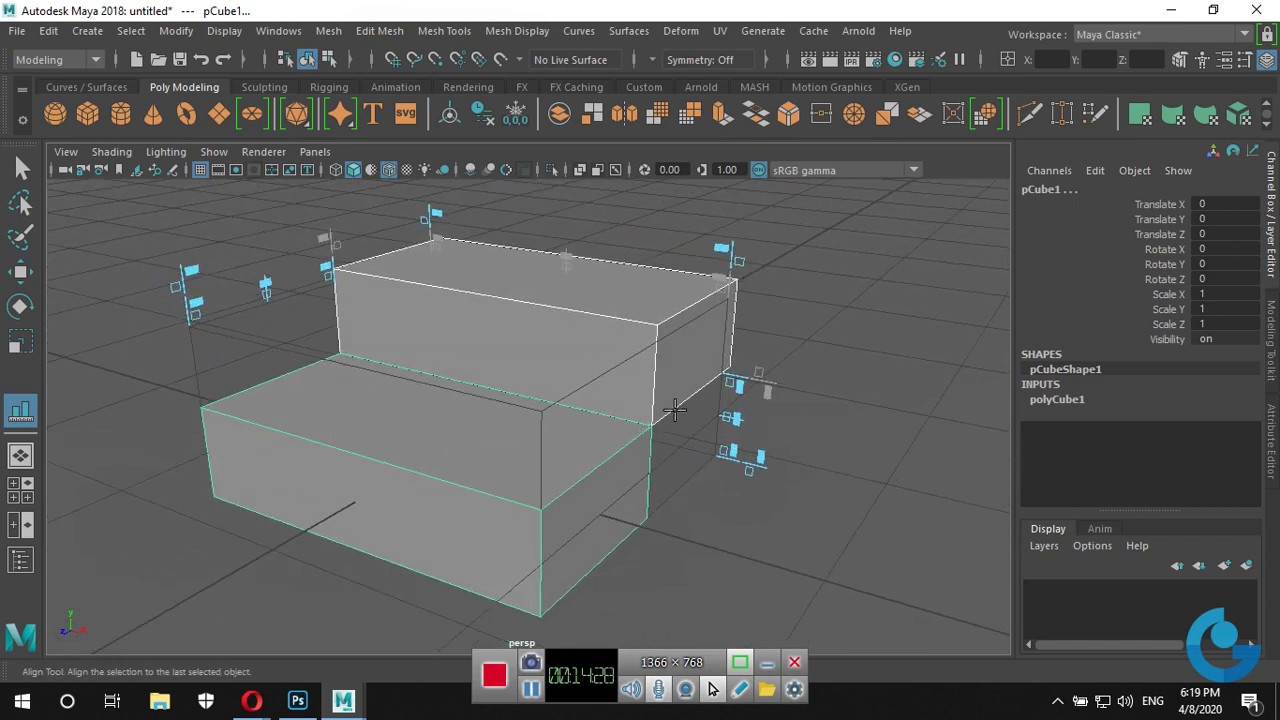Select pCubeShape1 in the Channel Box
Image resolution: width=1280 pixels, height=720 pixels.
pyautogui.click(x=1065, y=369)
